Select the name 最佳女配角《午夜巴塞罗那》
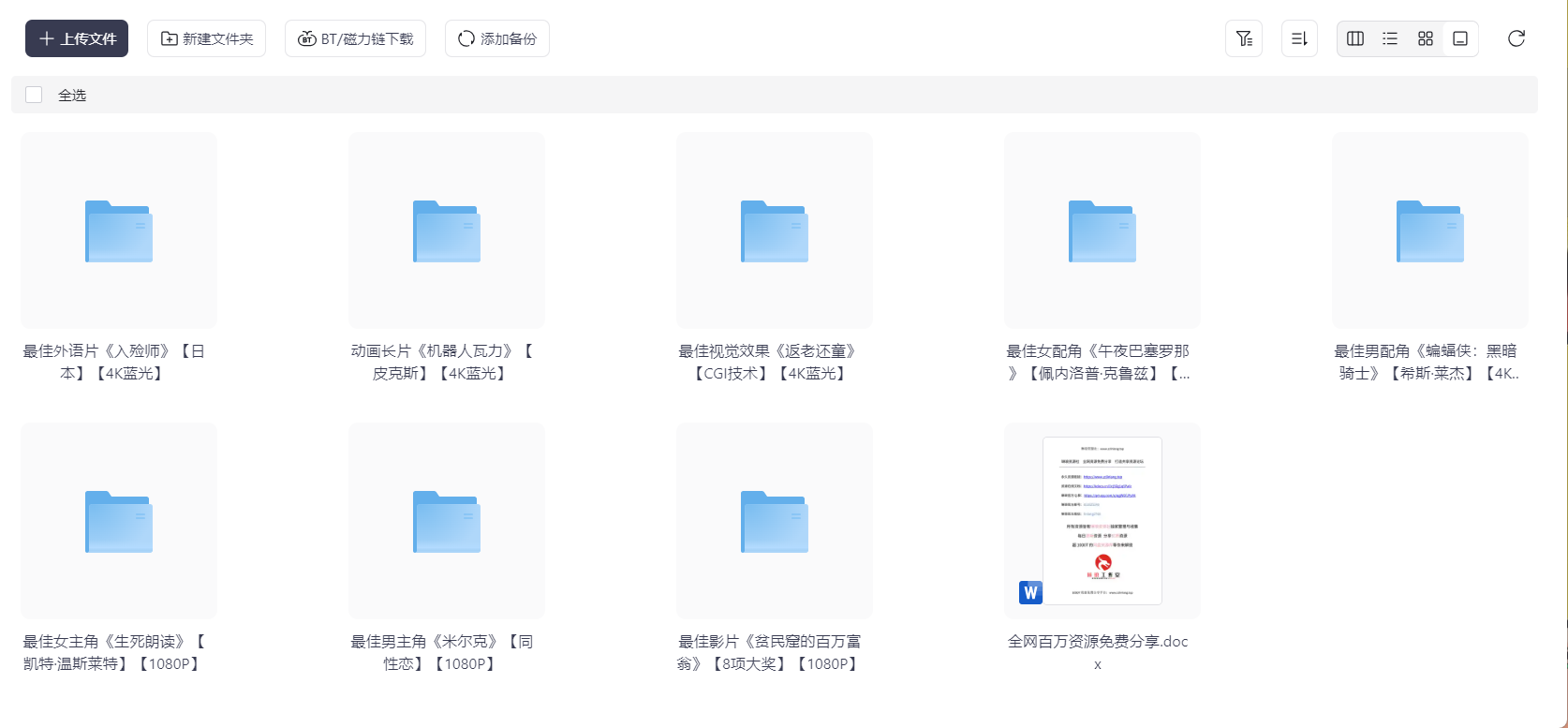 1098,363
